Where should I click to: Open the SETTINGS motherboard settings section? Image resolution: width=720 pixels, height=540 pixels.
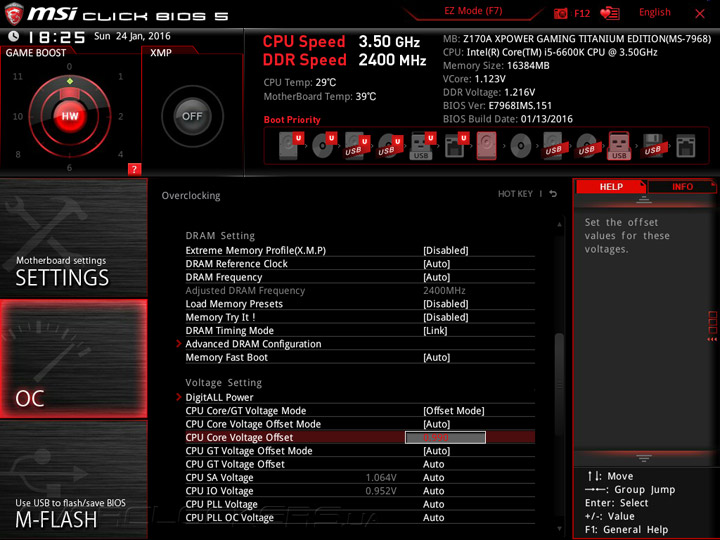73,238
